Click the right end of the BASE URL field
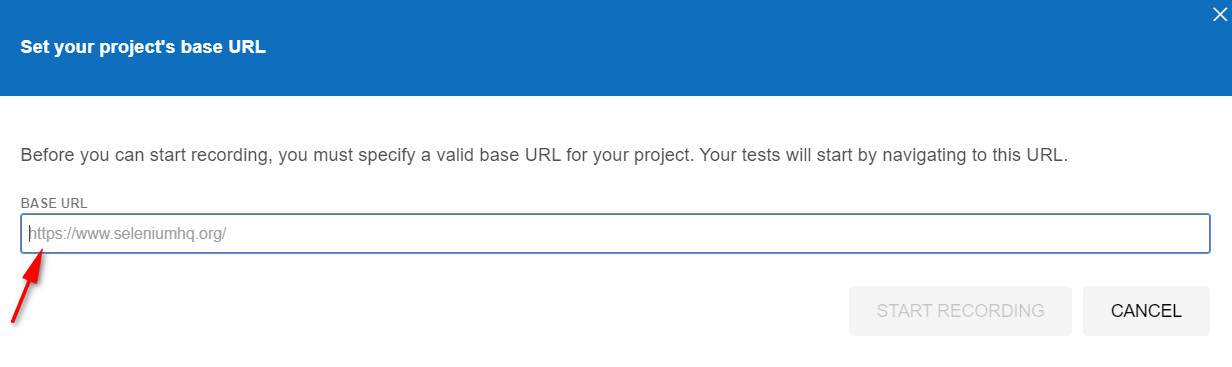Viewport: 1232px width, 367px height. [x=1195, y=234]
